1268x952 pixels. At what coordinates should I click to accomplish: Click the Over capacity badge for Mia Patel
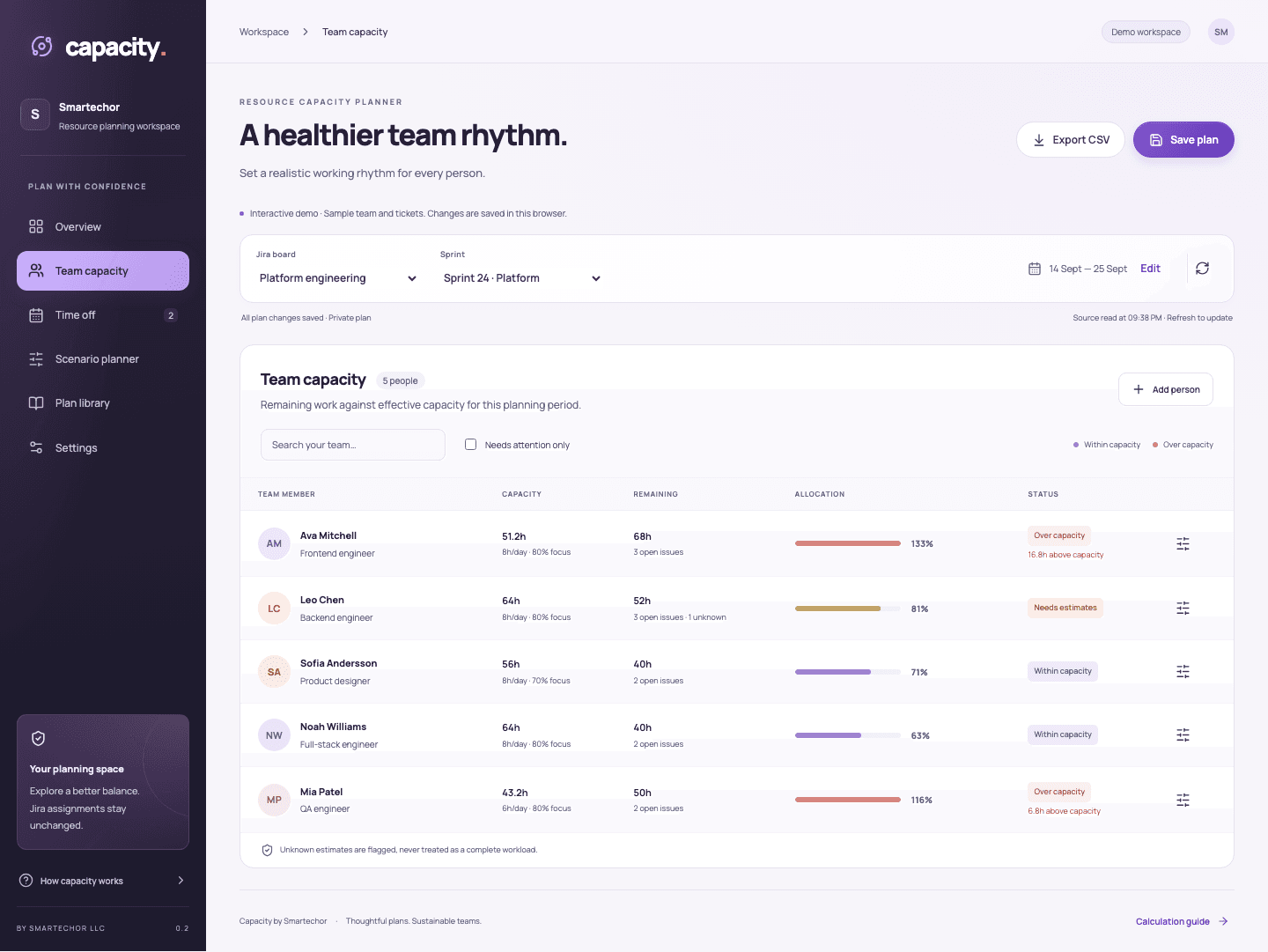1059,792
